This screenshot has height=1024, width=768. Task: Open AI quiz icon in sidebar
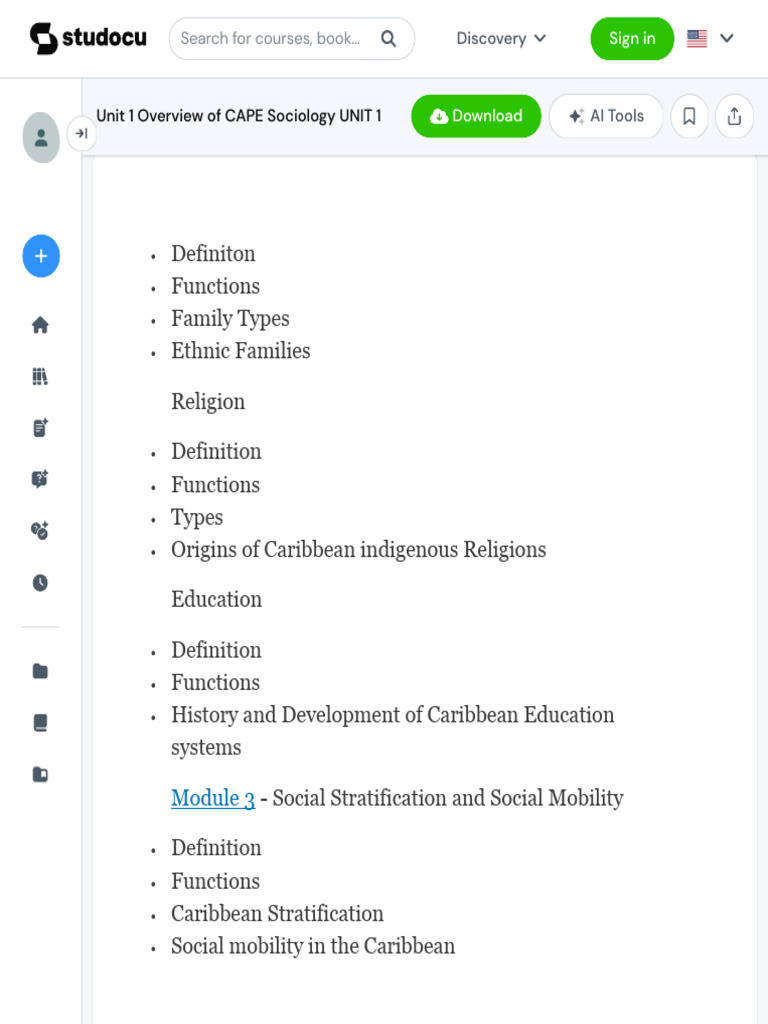click(x=40, y=531)
